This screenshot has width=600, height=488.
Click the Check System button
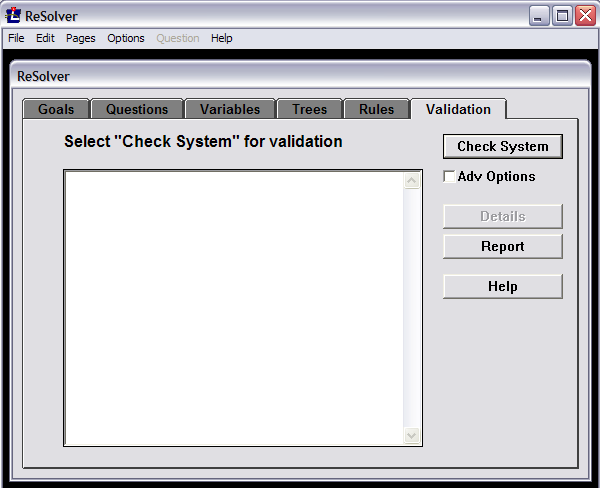click(x=503, y=146)
